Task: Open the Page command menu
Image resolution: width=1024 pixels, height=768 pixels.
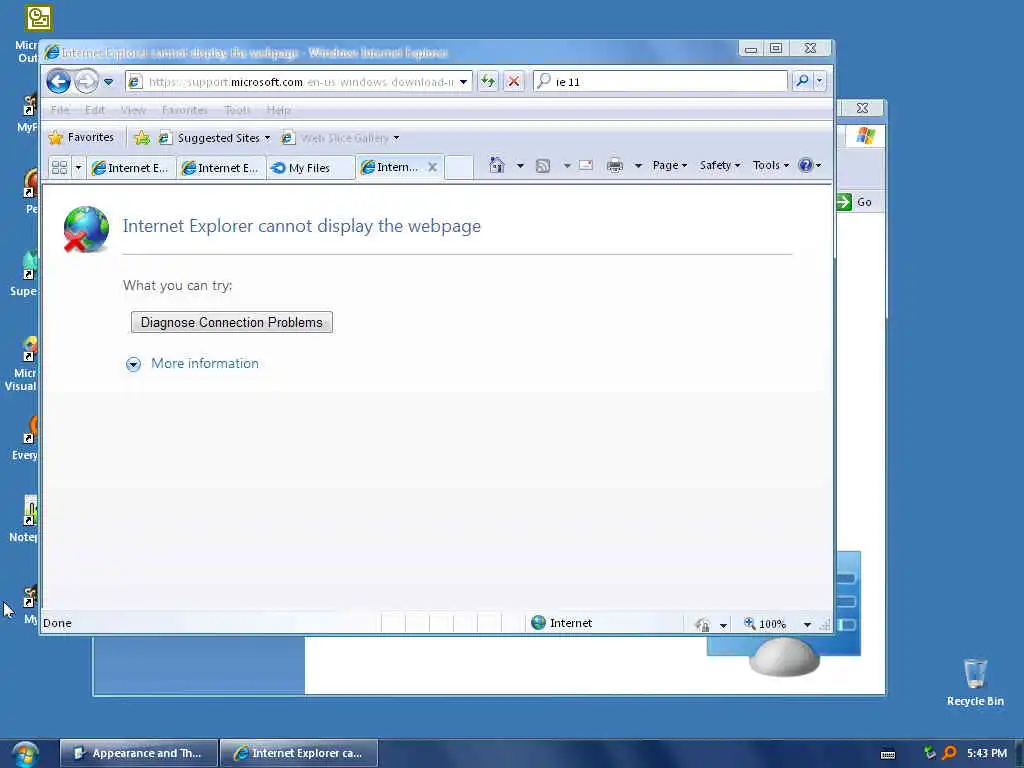Action: point(669,165)
